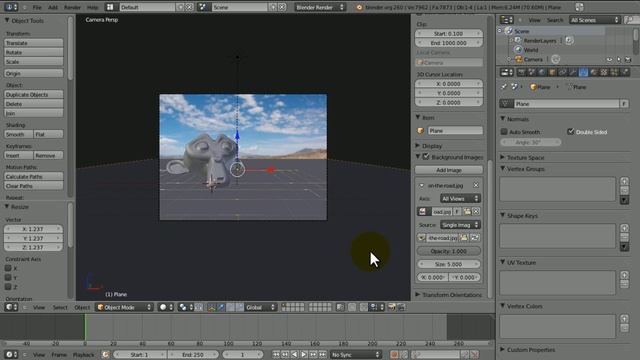Open the File menu
The image size is (640, 360).
pos(37,7)
